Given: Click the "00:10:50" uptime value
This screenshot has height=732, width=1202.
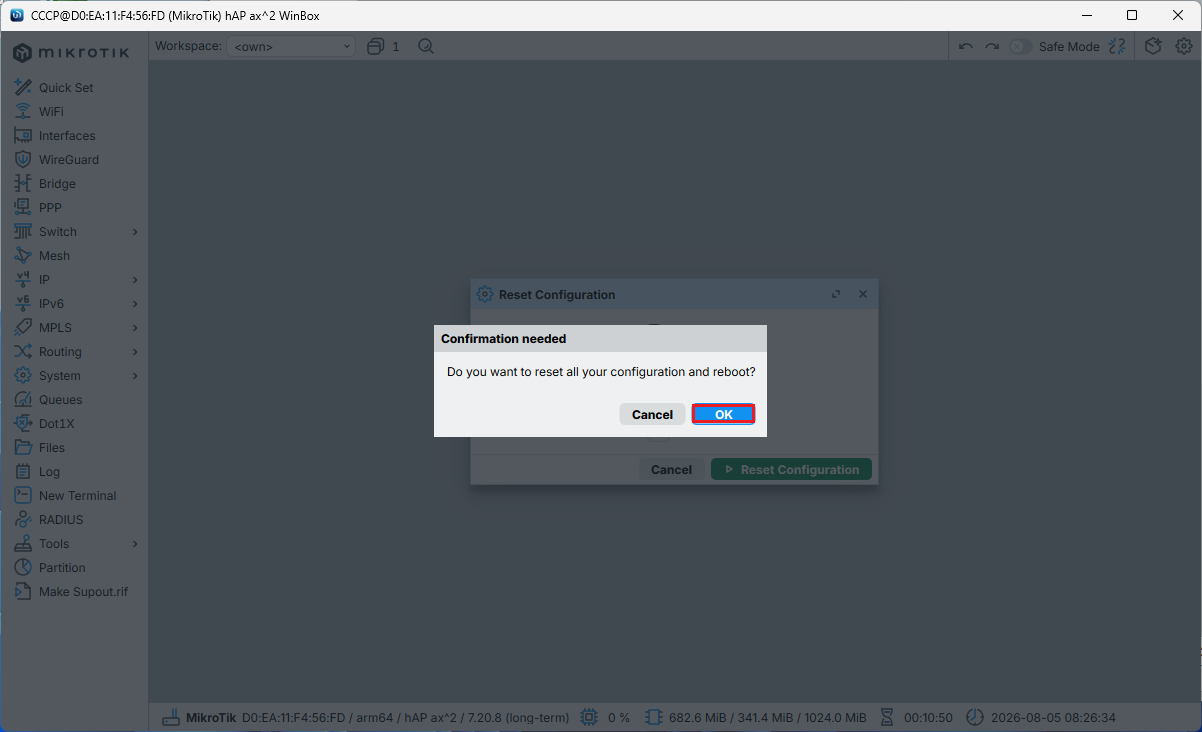Looking at the screenshot, I should 928,718.
